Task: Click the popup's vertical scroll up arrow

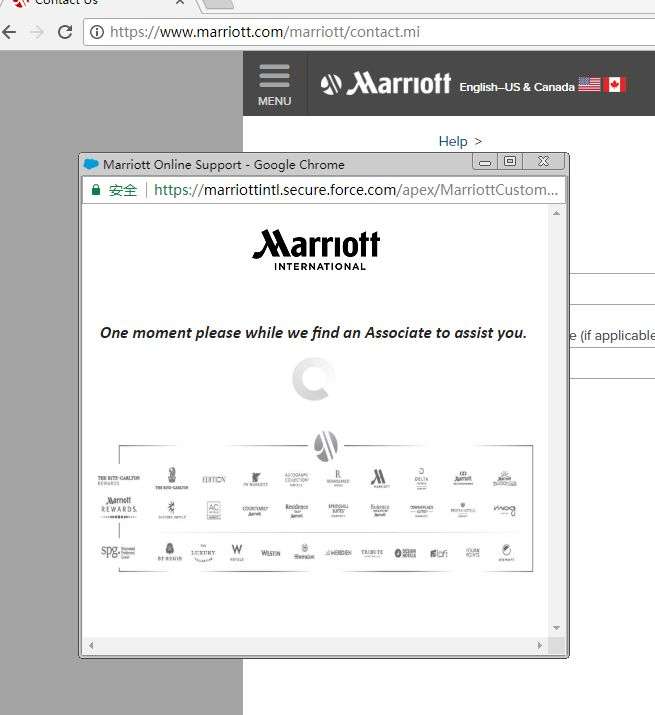Action: tap(556, 213)
